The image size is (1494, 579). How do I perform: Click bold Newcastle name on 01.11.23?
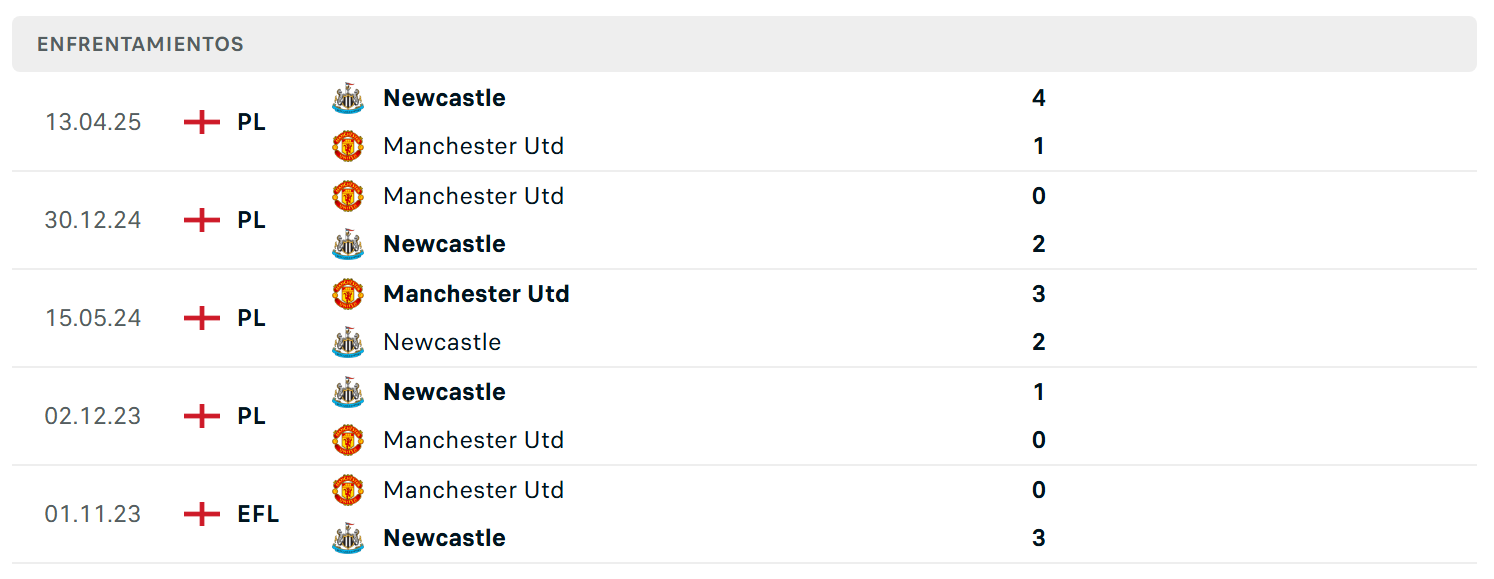coord(444,538)
